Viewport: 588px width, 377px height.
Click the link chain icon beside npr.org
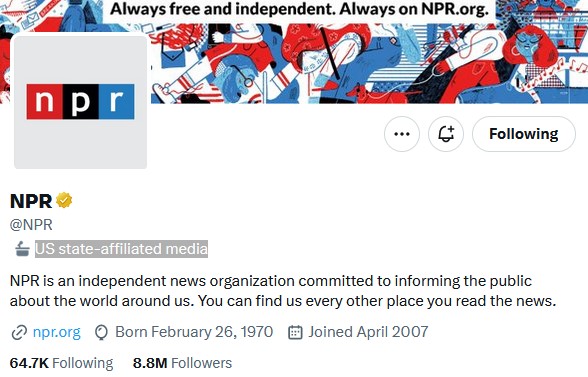[x=19, y=332]
